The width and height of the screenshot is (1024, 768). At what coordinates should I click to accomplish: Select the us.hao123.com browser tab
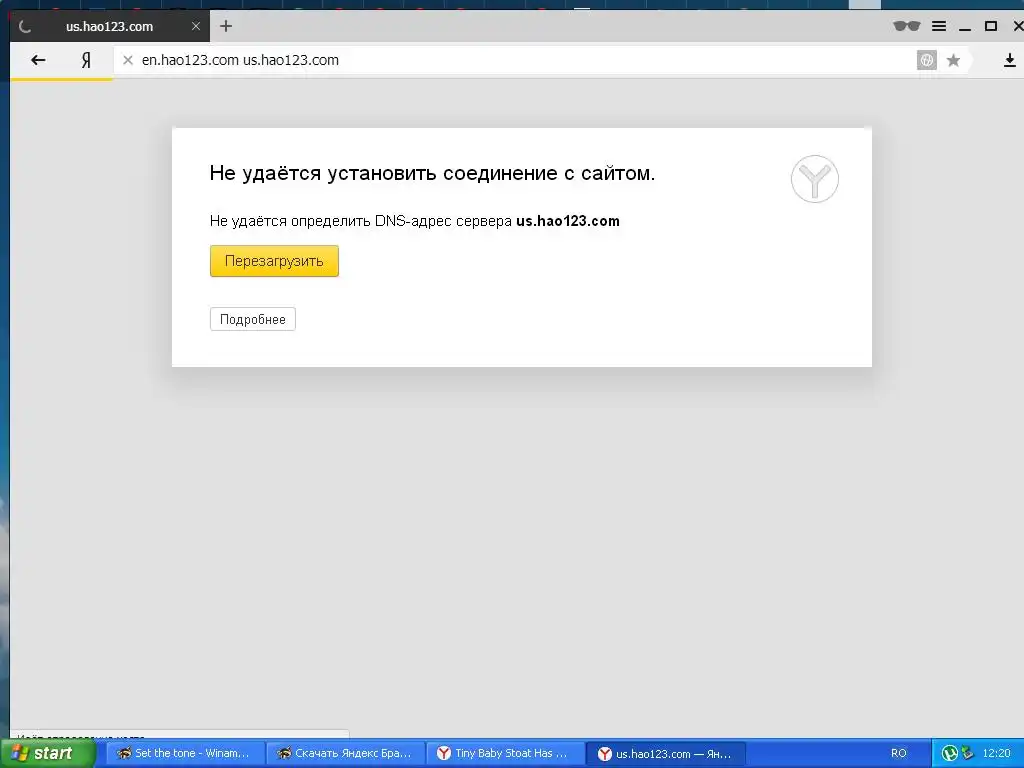pos(110,26)
